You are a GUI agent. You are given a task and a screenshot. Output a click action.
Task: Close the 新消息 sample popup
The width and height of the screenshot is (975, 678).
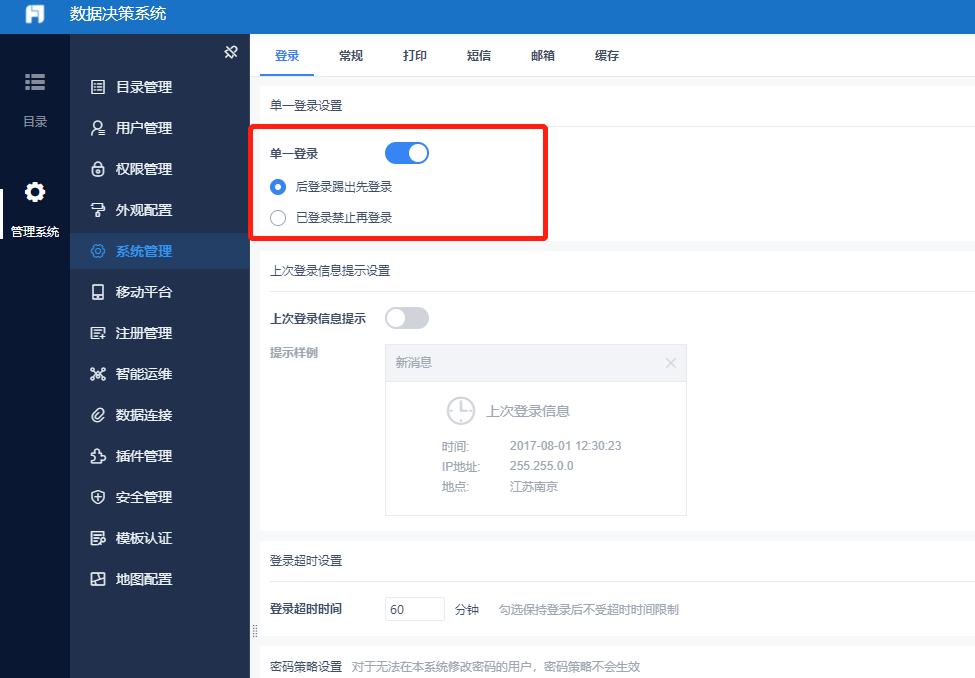(x=670, y=363)
